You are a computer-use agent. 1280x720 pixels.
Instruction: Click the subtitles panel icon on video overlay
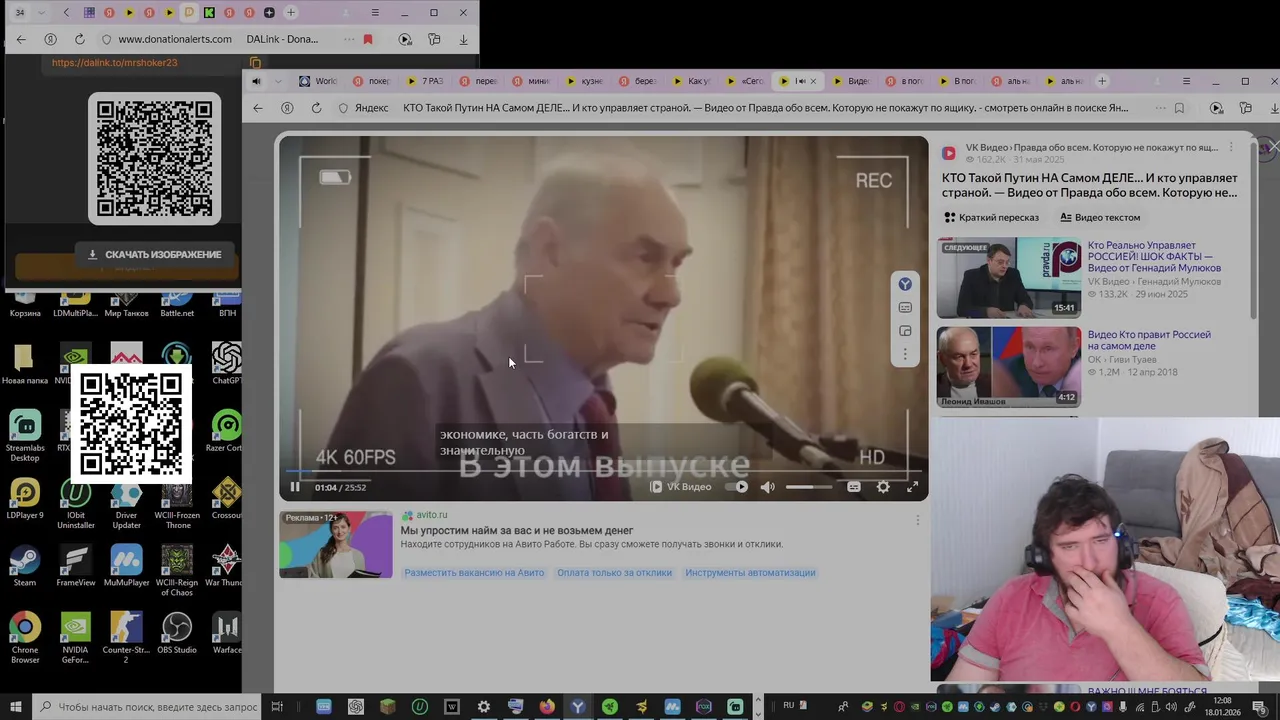click(x=905, y=308)
